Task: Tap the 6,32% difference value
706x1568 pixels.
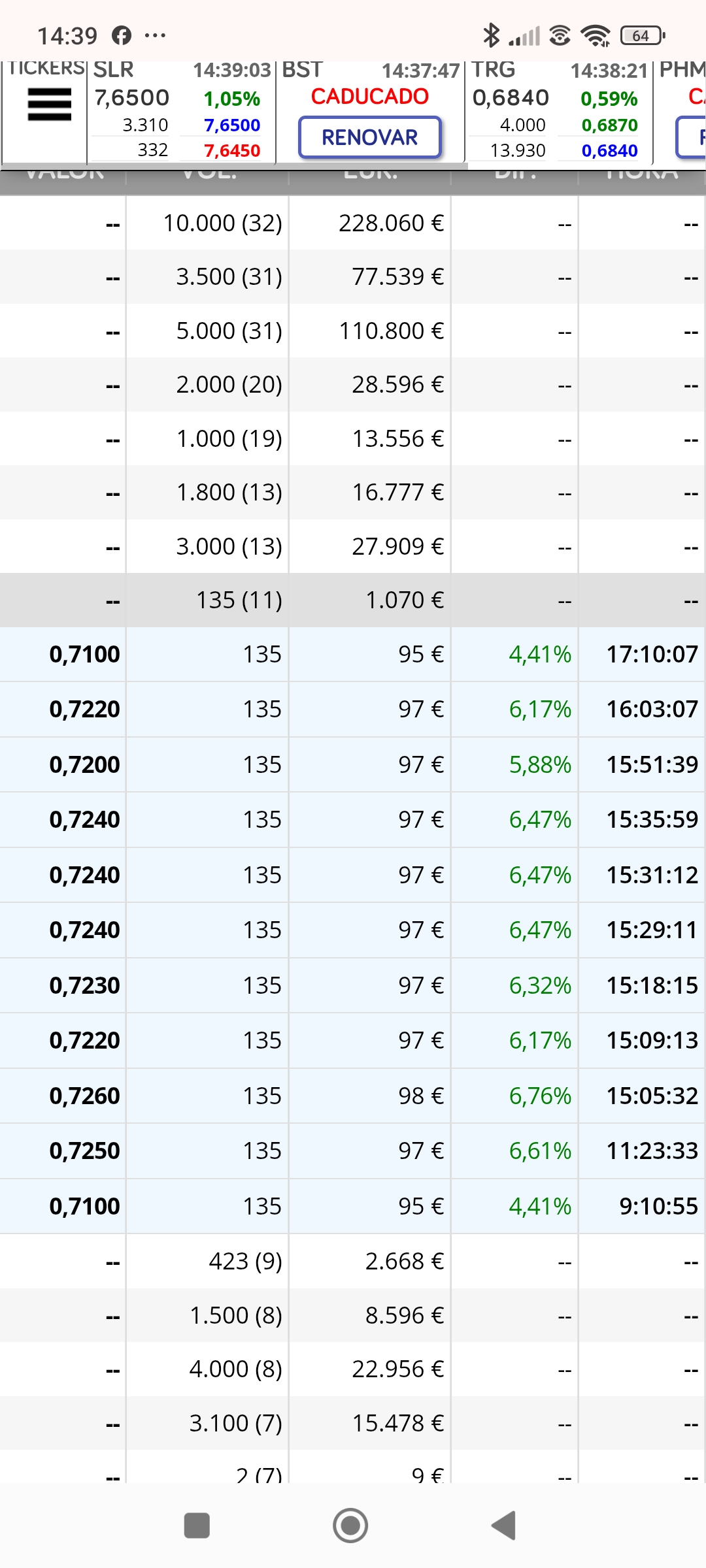Action: [x=541, y=986]
